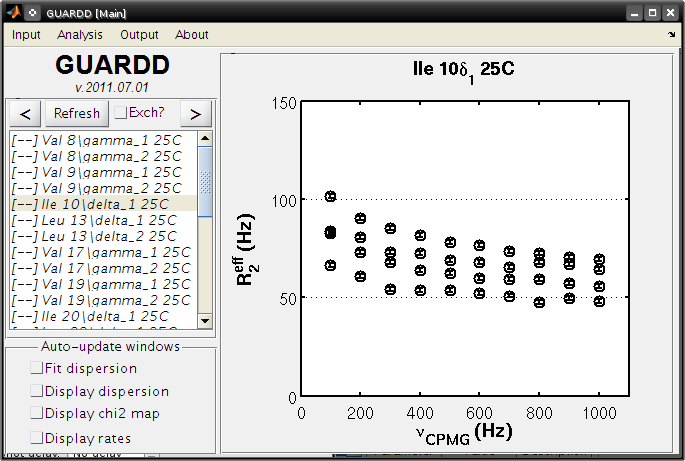Open the Output menu
This screenshot has height=461, width=685.
coord(139,35)
